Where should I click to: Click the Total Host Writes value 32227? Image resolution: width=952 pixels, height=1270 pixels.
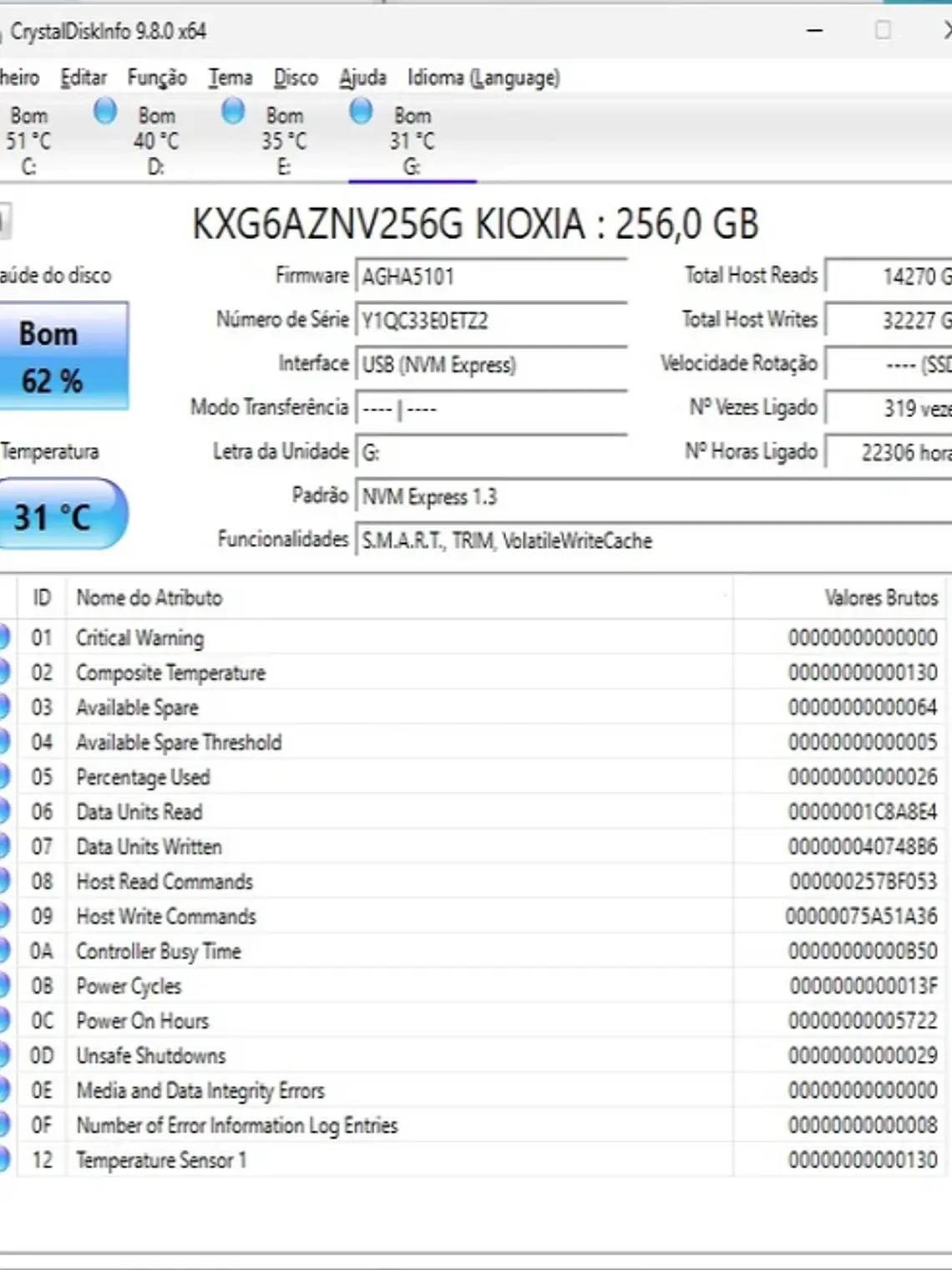point(889,320)
